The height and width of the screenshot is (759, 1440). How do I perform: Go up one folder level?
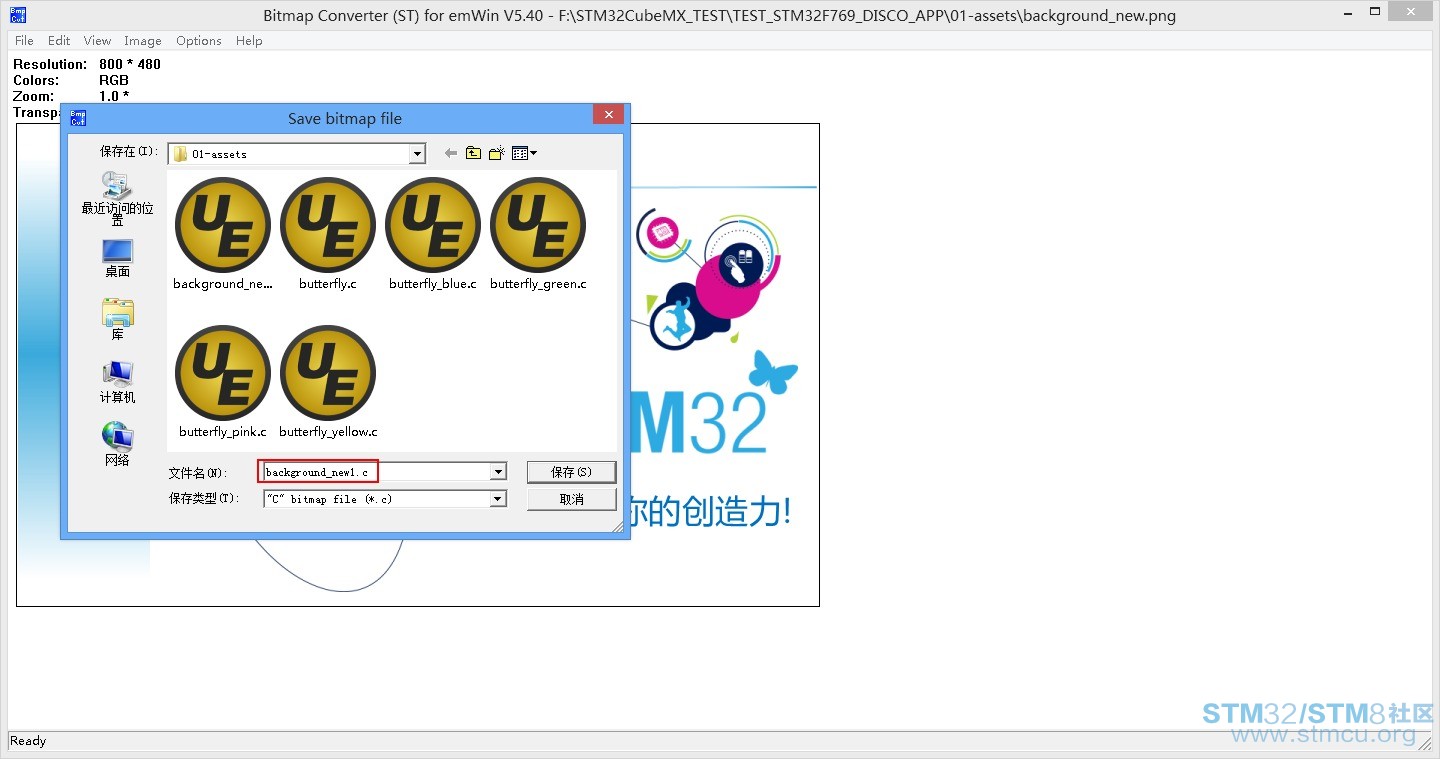[473, 153]
